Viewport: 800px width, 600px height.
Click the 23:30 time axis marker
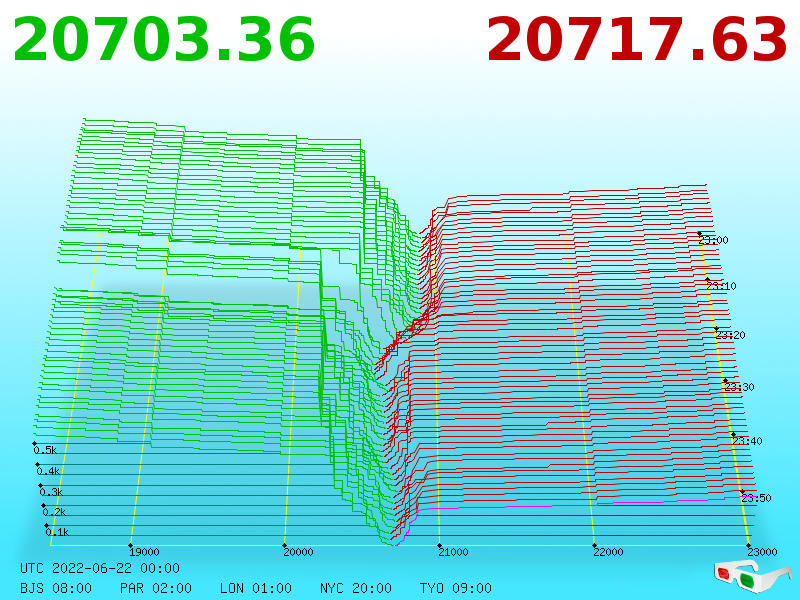pyautogui.click(x=739, y=387)
